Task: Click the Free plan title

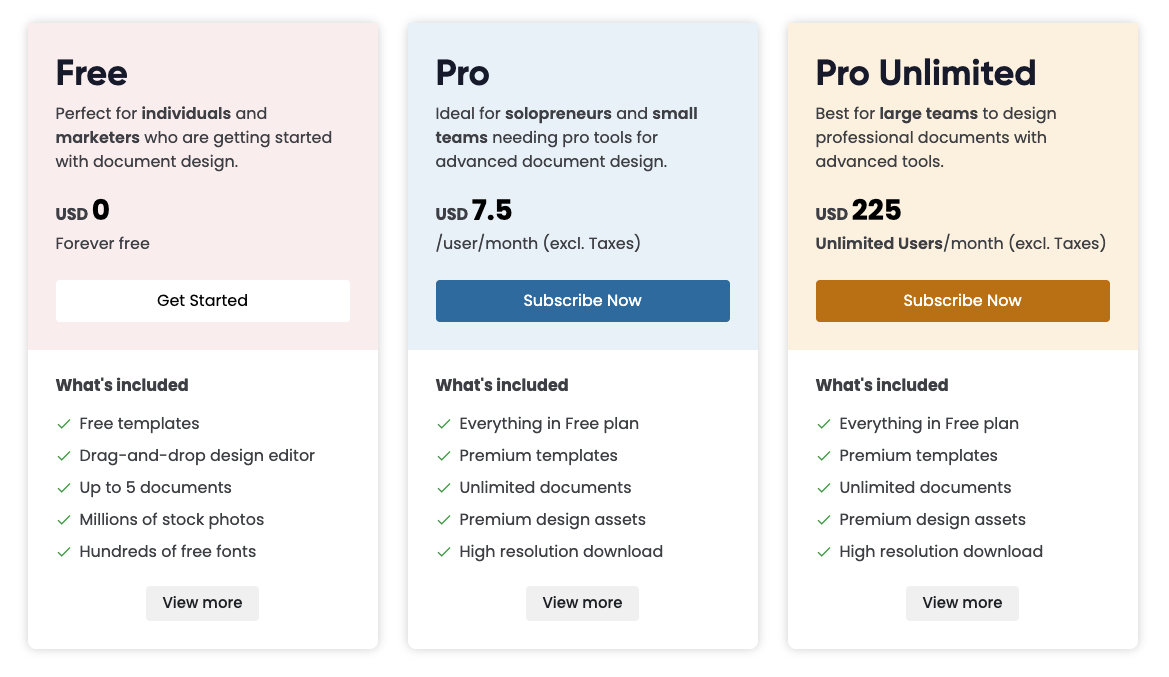Action: tap(92, 73)
